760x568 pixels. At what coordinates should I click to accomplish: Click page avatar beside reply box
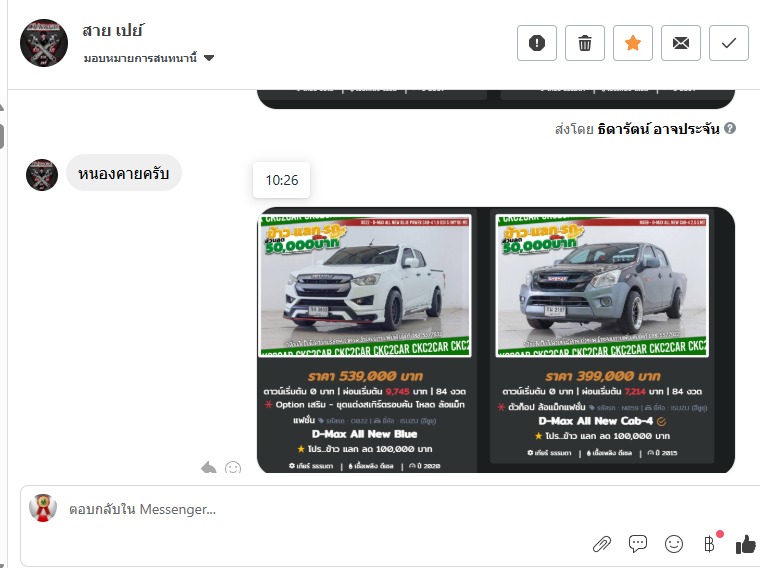tap(43, 507)
